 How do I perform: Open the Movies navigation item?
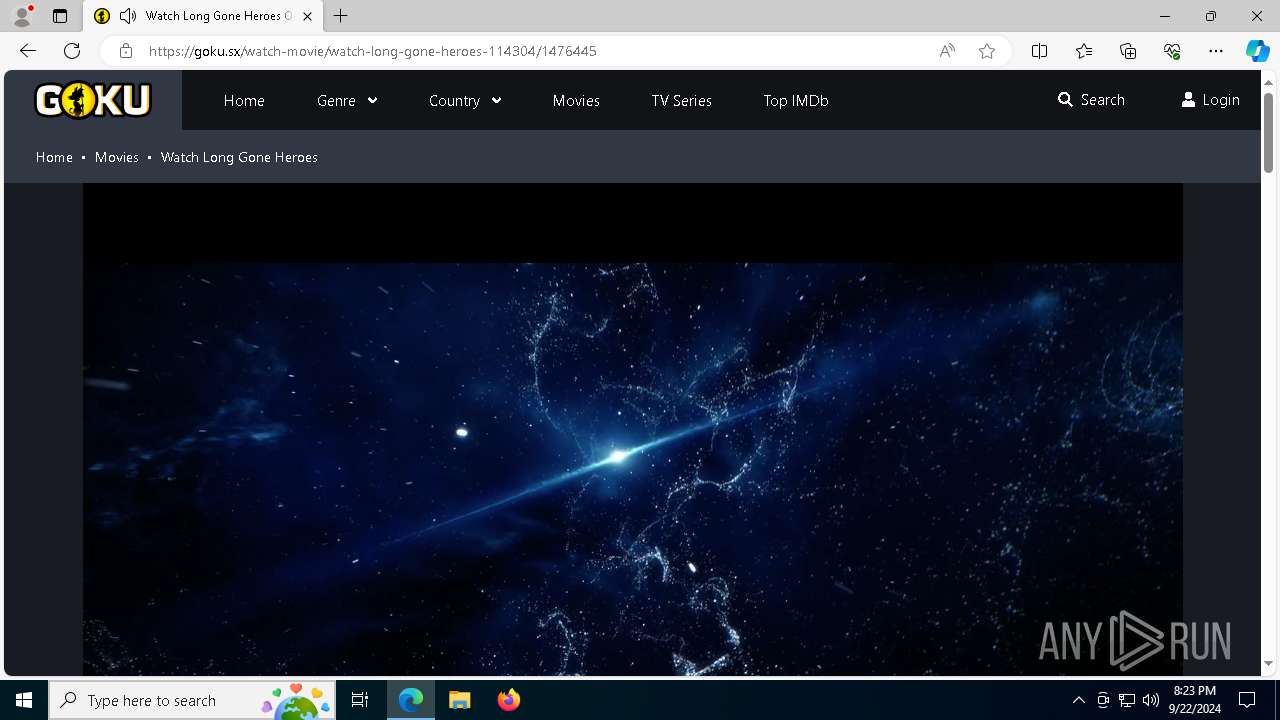point(576,100)
